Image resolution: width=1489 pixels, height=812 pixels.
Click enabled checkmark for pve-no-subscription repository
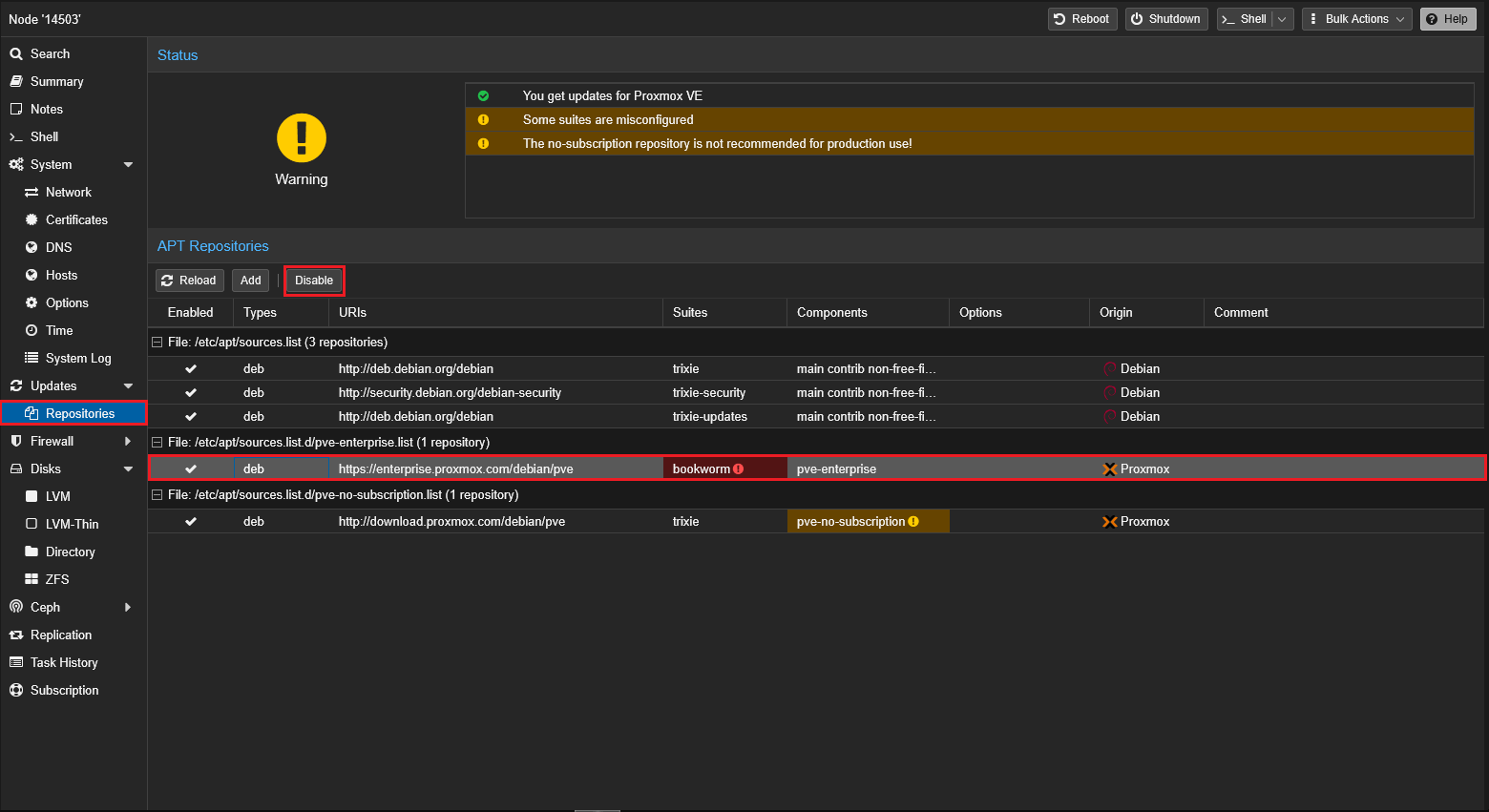point(191,522)
